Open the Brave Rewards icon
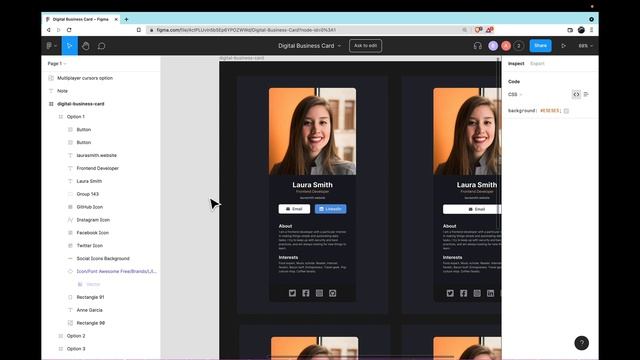 pyautogui.click(x=489, y=30)
